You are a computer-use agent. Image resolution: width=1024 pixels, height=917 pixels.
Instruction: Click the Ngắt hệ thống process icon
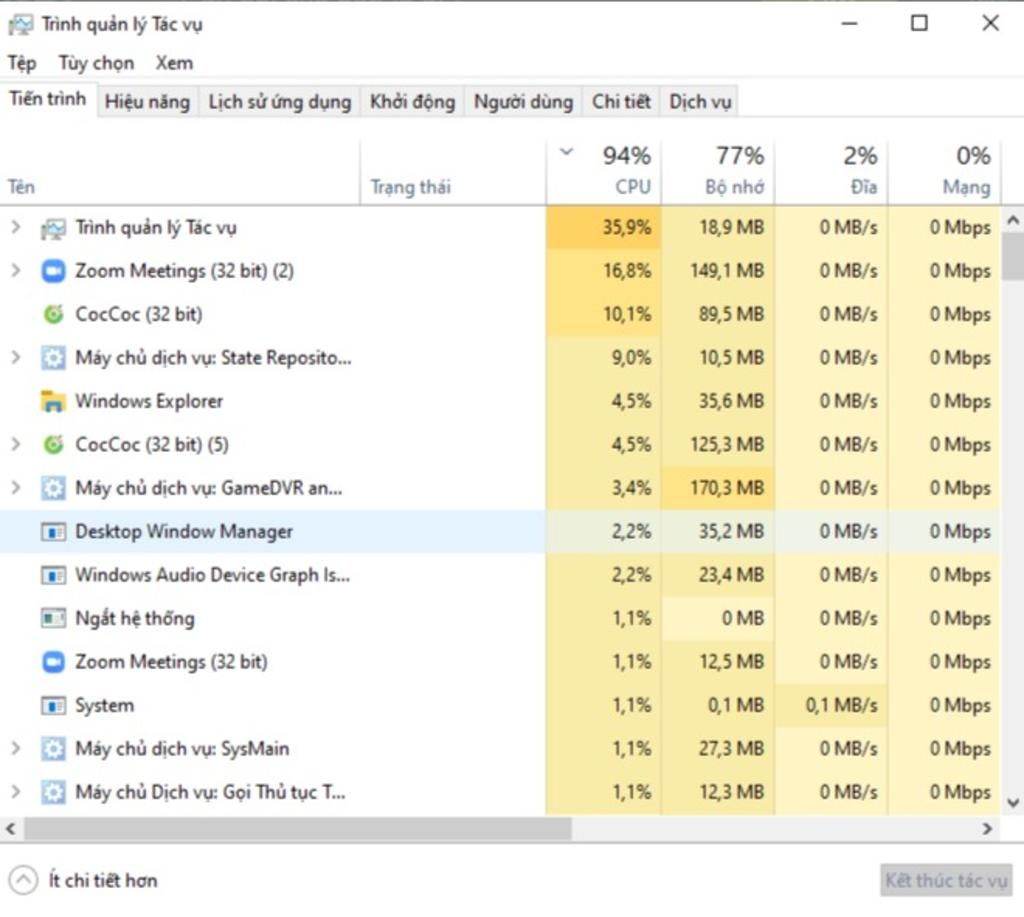click(53, 618)
